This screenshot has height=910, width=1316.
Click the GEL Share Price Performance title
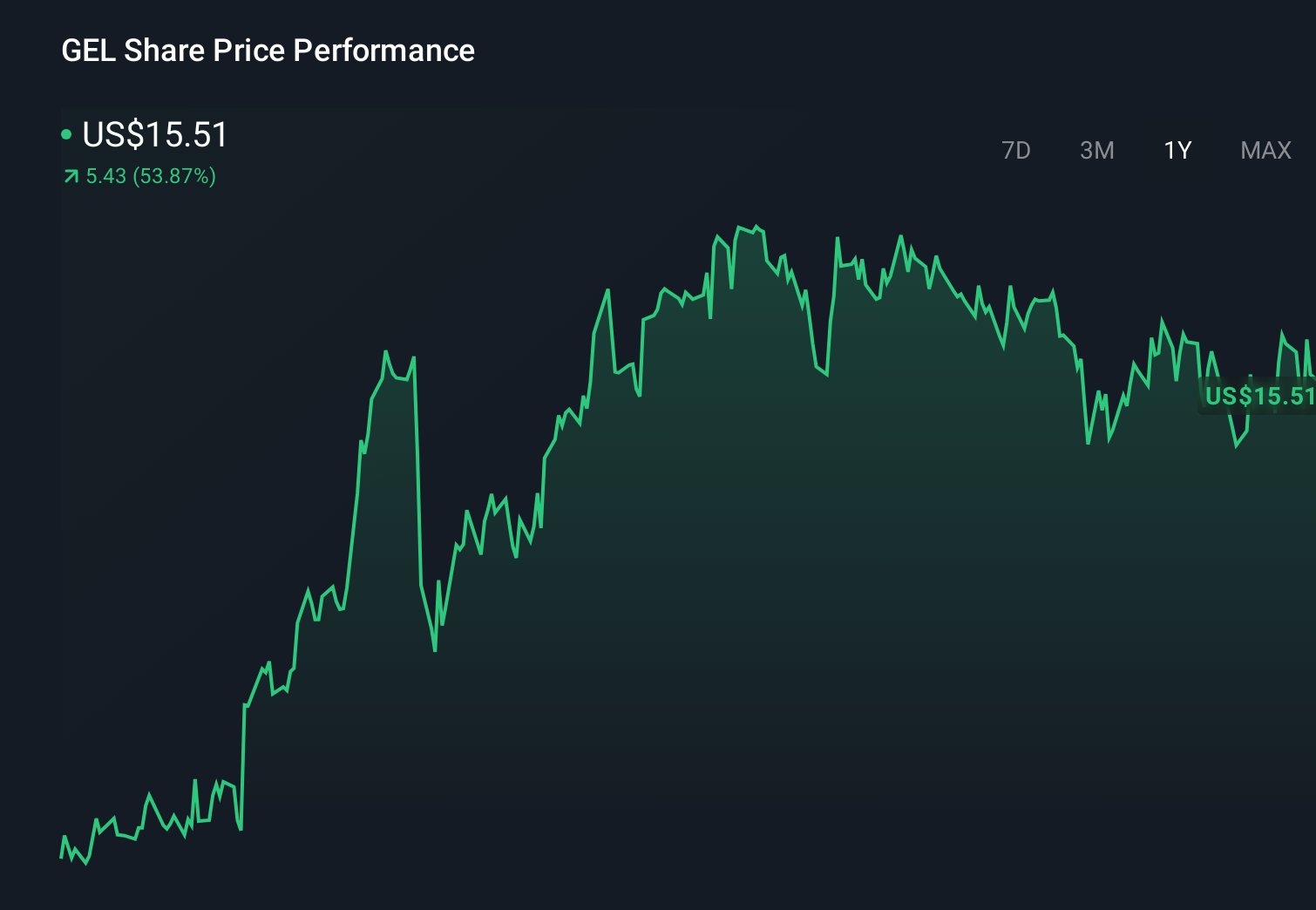pyautogui.click(x=268, y=51)
